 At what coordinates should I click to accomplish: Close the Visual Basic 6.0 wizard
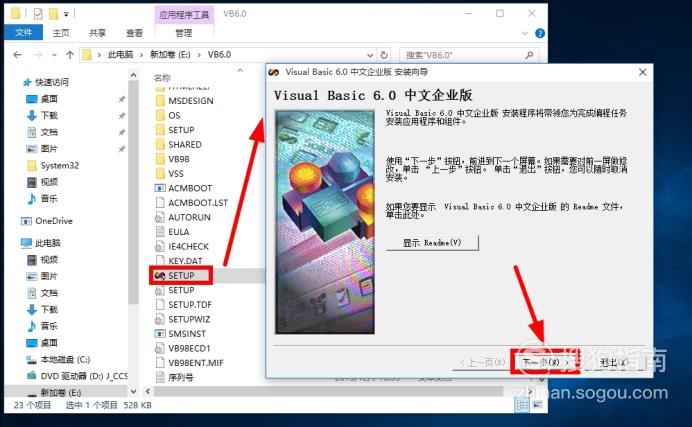coord(643,72)
